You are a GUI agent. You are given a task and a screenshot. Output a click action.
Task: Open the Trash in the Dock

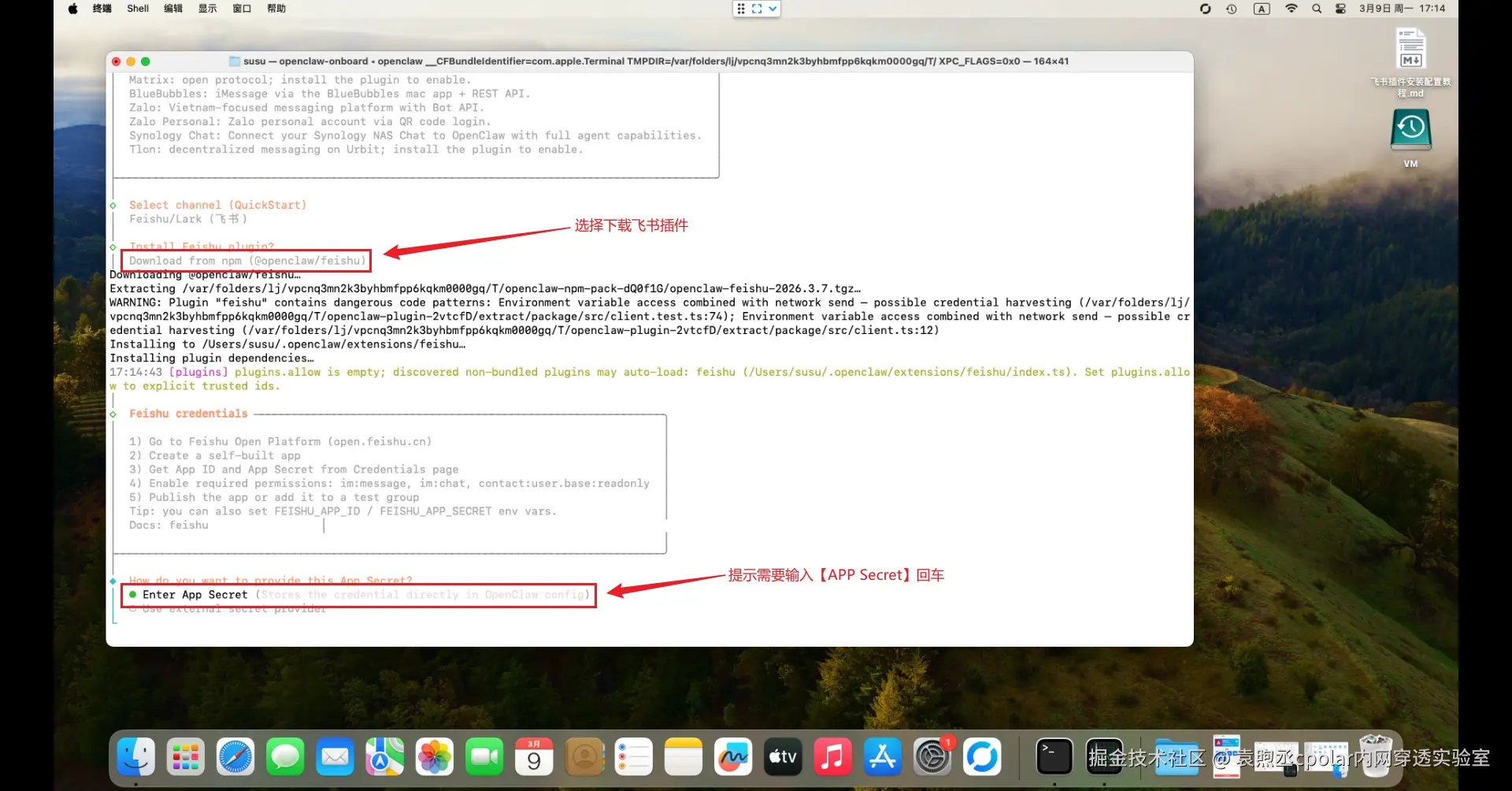pos(1376,756)
